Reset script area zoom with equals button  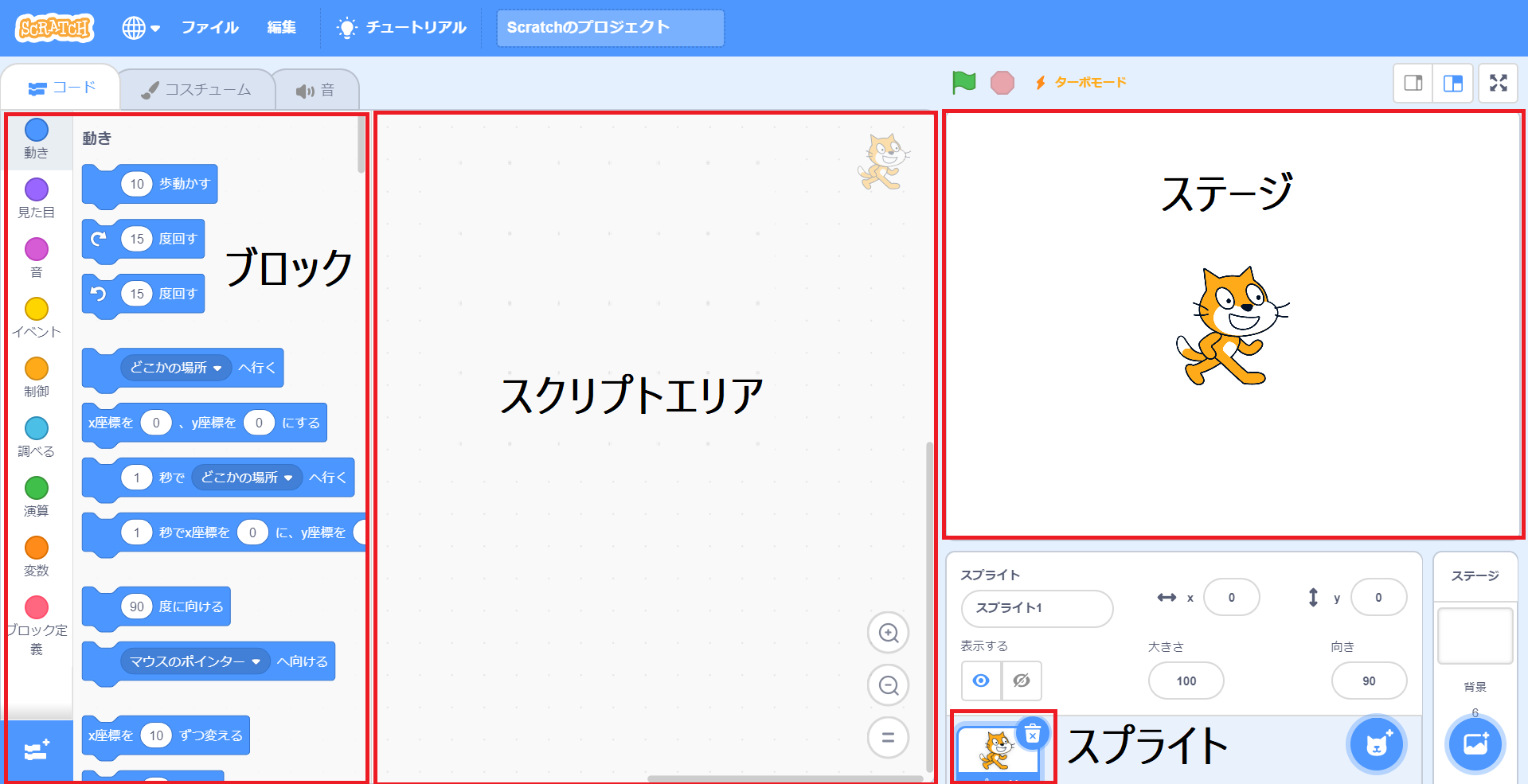888,738
